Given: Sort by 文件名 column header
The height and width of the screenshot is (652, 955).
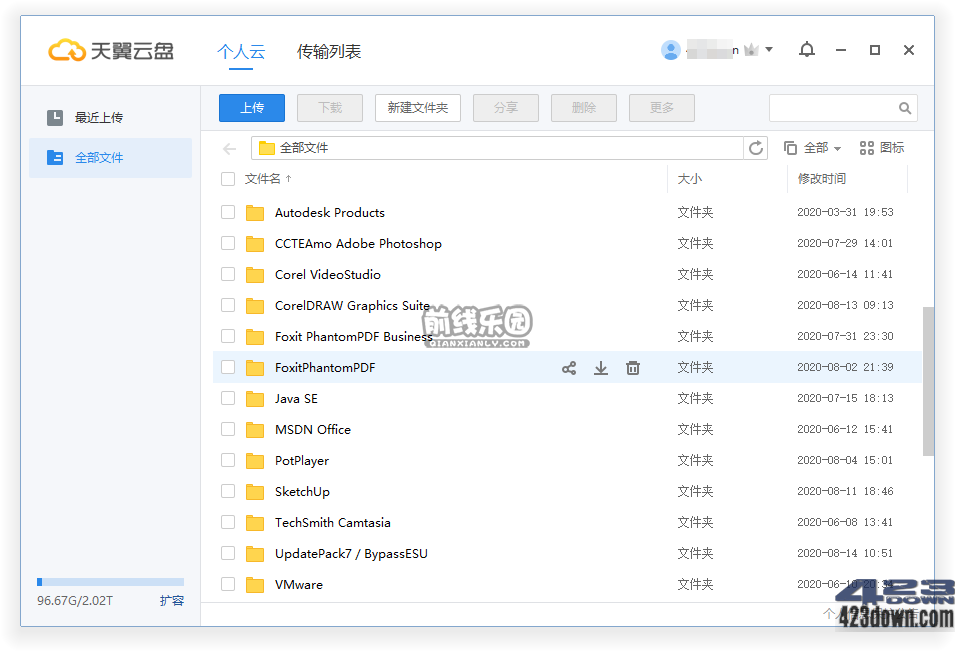Looking at the screenshot, I should click(268, 179).
